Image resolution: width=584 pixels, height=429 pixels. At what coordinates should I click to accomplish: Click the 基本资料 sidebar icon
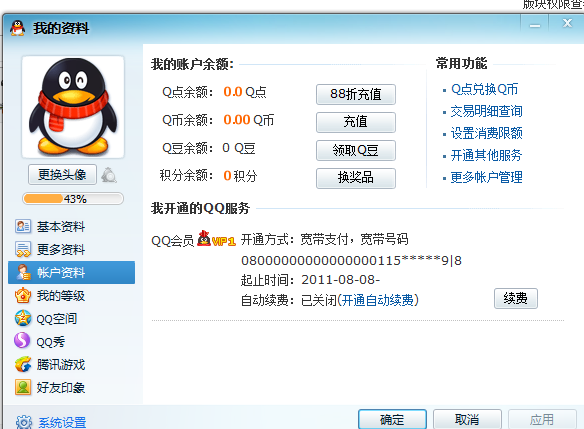[x=23, y=226]
